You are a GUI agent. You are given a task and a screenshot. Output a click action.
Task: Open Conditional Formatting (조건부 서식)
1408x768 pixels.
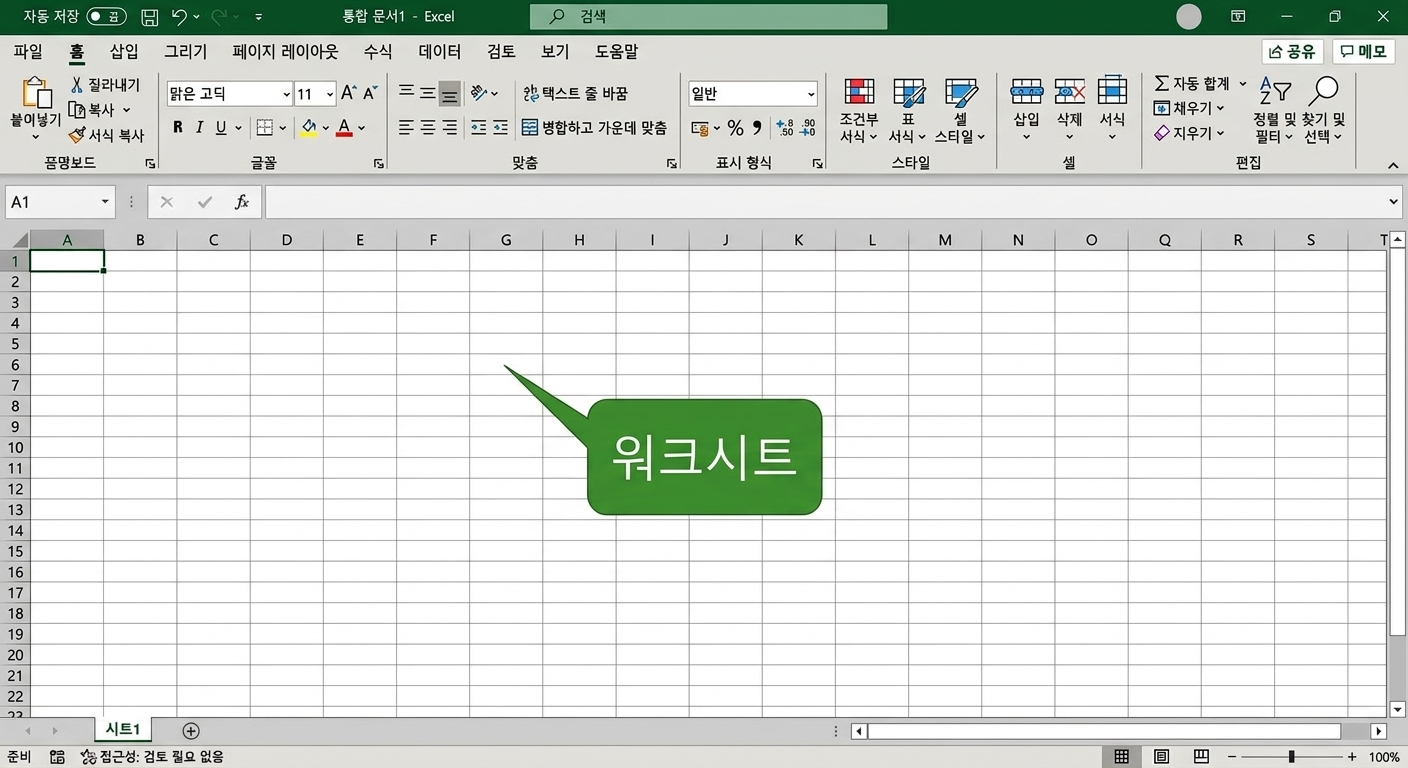[x=859, y=110]
